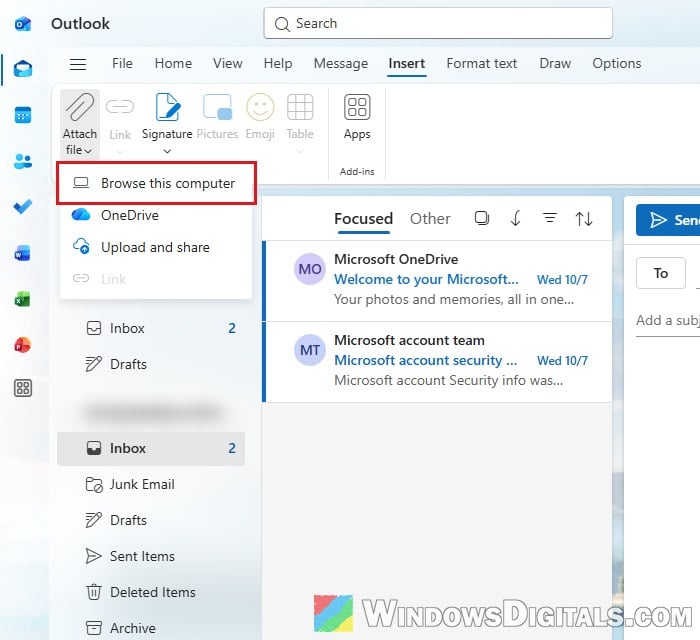Switch to the Other inbox tab
700x640 pixels.
pyautogui.click(x=430, y=219)
